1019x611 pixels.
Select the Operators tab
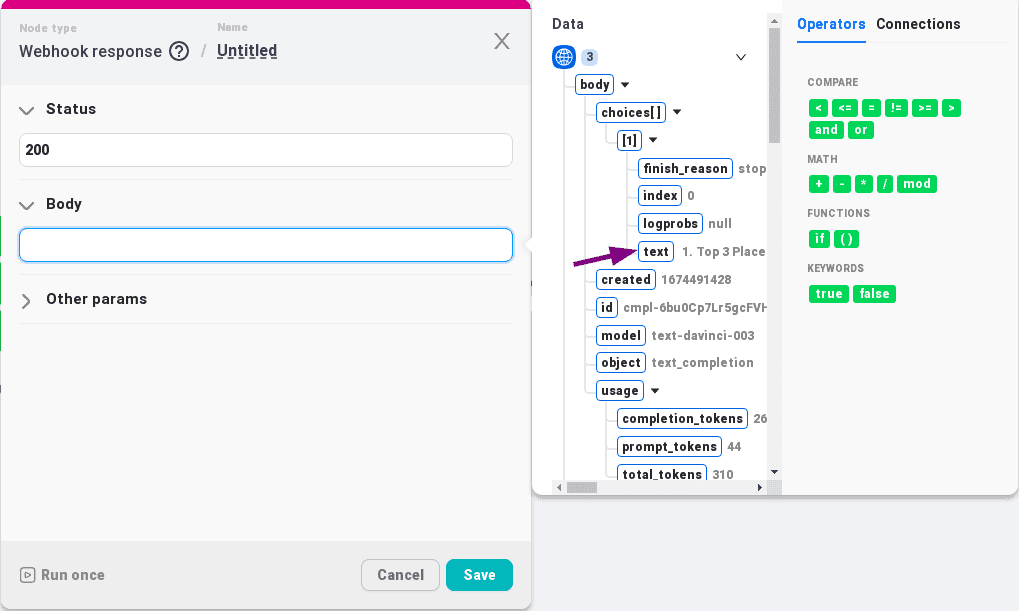[x=831, y=24]
